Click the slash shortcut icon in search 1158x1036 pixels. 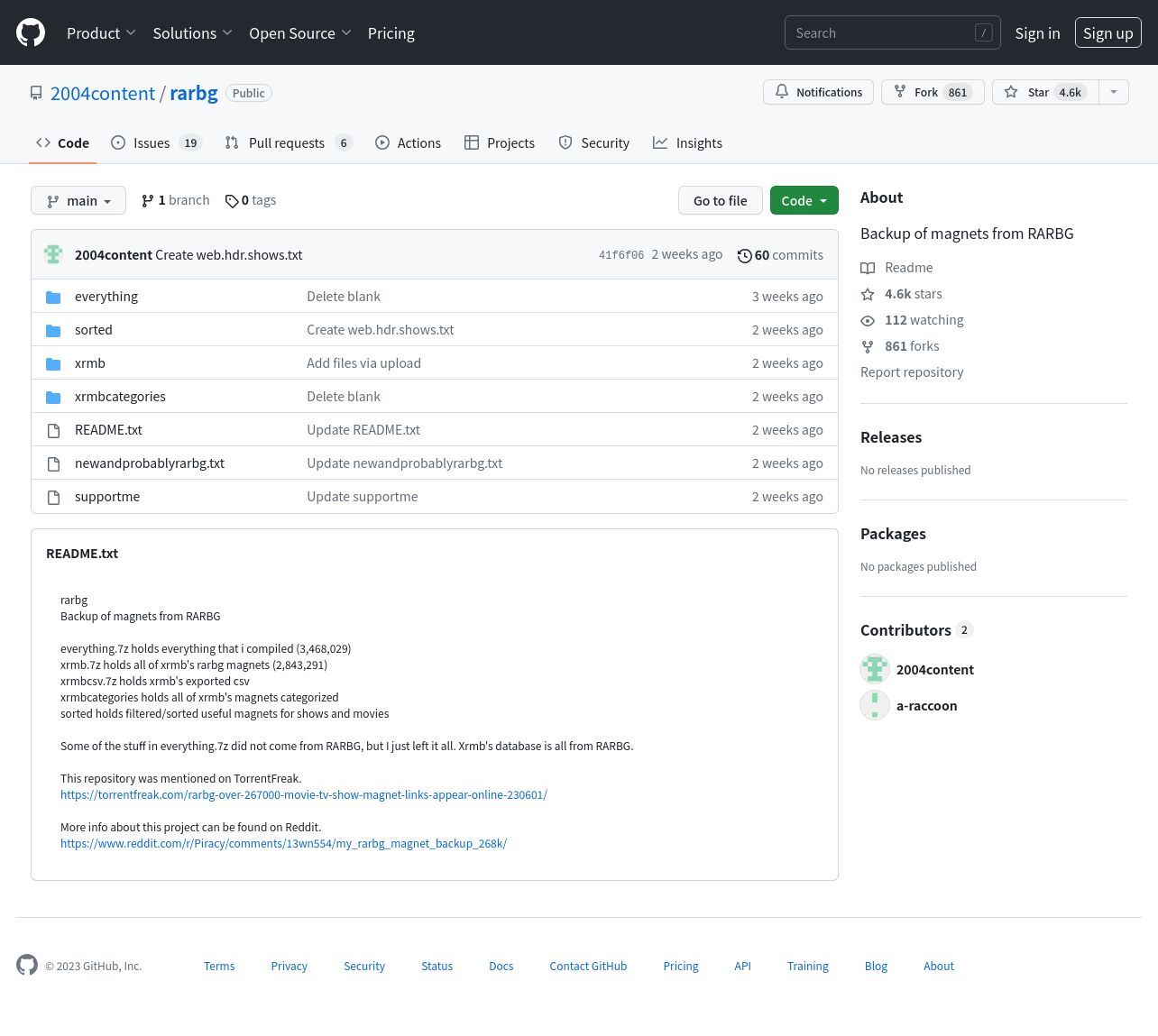[x=984, y=32]
